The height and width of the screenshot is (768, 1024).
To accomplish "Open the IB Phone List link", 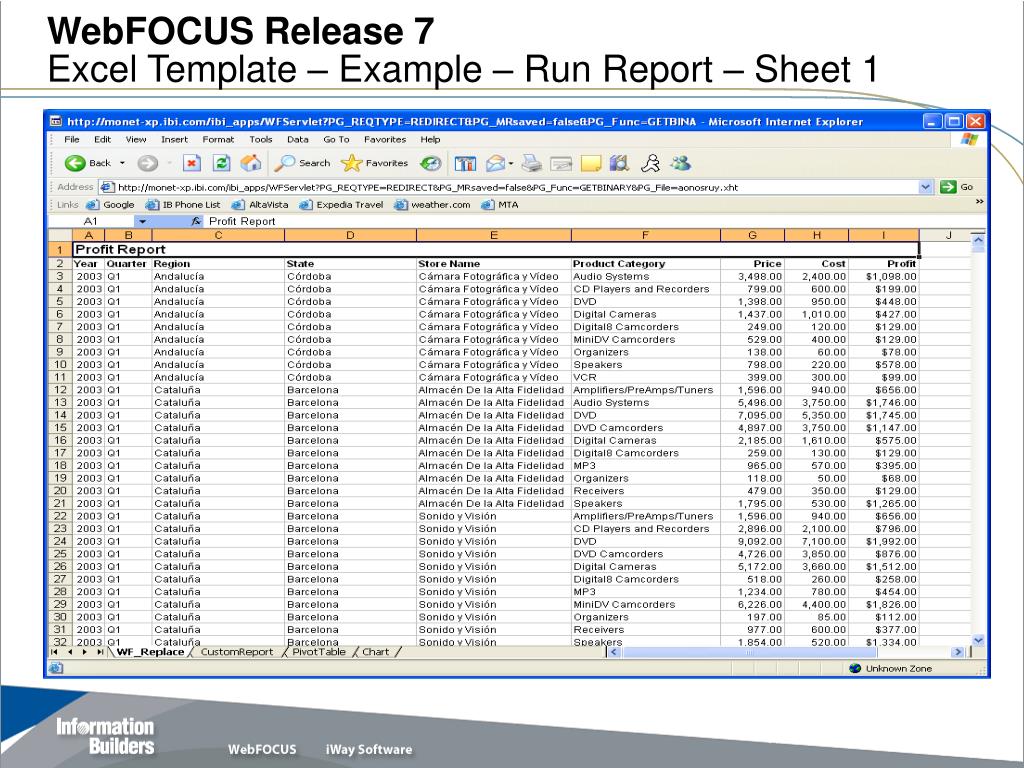I will pyautogui.click(x=183, y=204).
